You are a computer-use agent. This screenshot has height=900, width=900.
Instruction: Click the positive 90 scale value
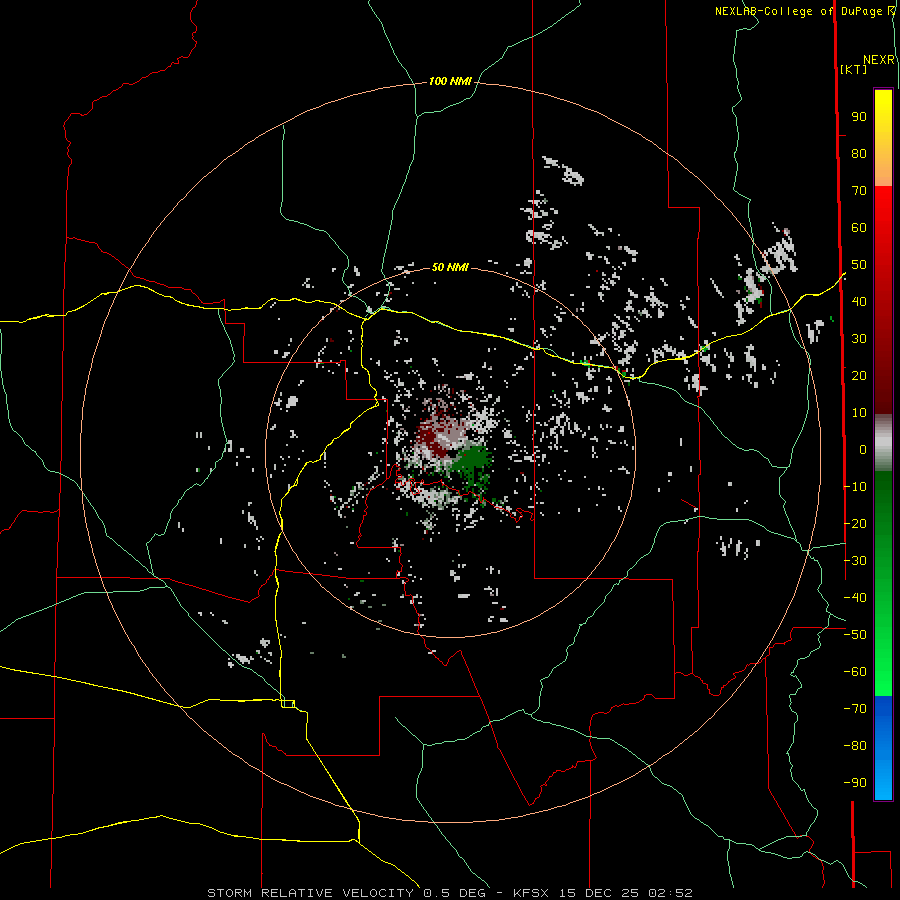point(859,117)
